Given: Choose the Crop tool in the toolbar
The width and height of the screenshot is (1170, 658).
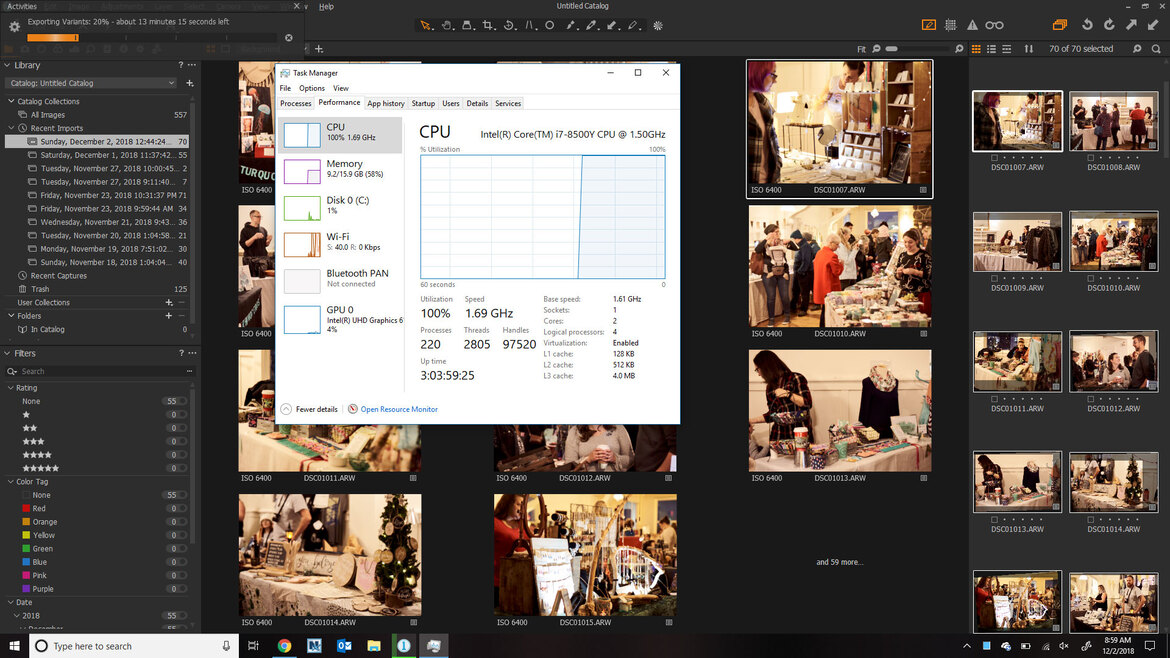Looking at the screenshot, I should click(x=488, y=25).
